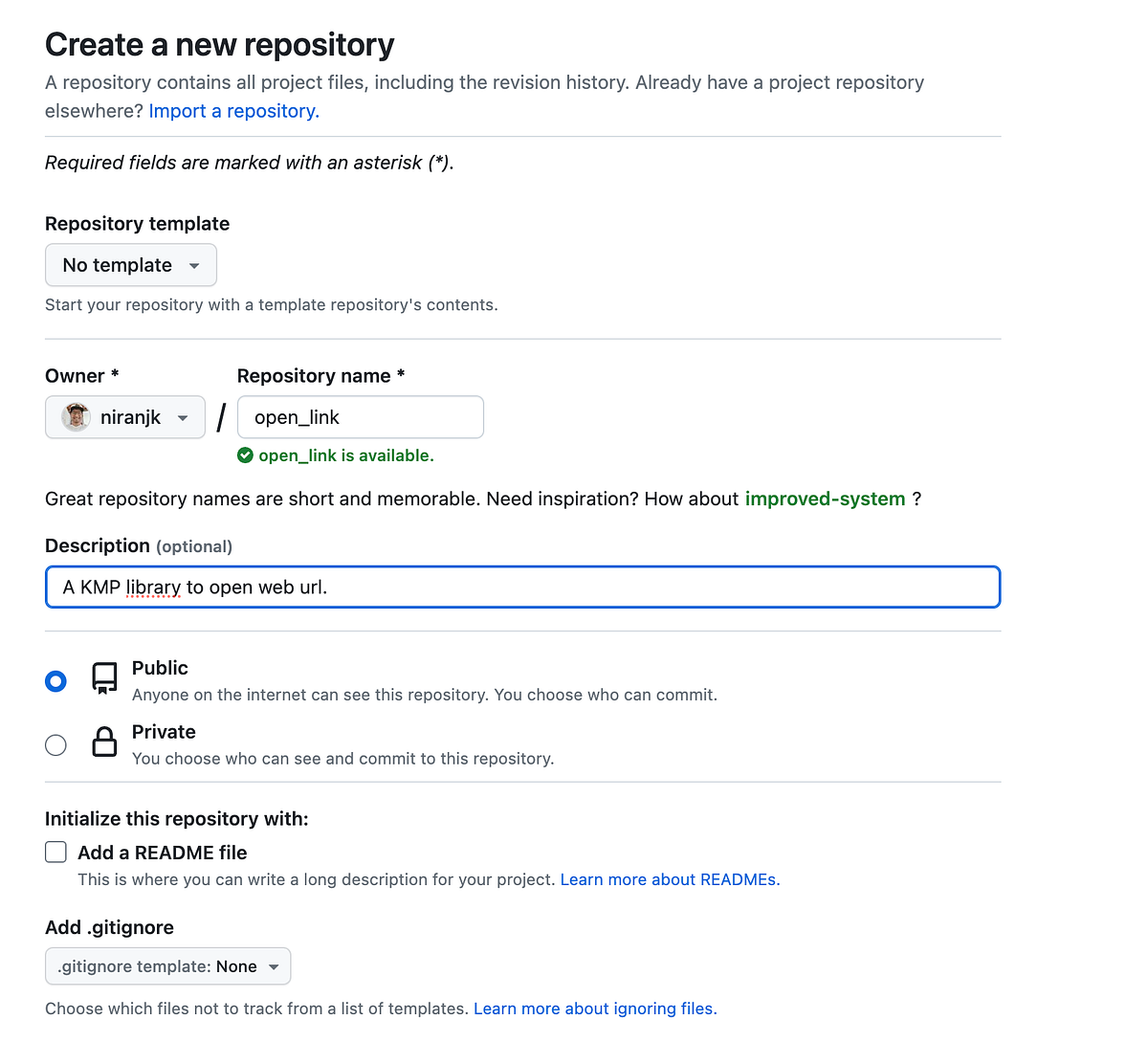The height and width of the screenshot is (1042, 1148).
Task: Select the Public visibility radio button
Action: [x=55, y=680]
